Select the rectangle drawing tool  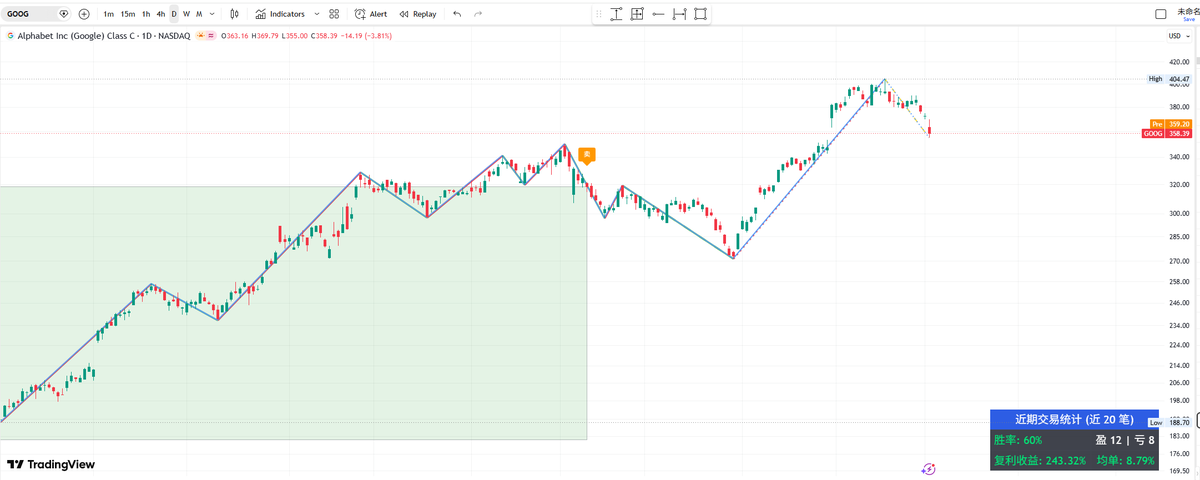(x=701, y=14)
